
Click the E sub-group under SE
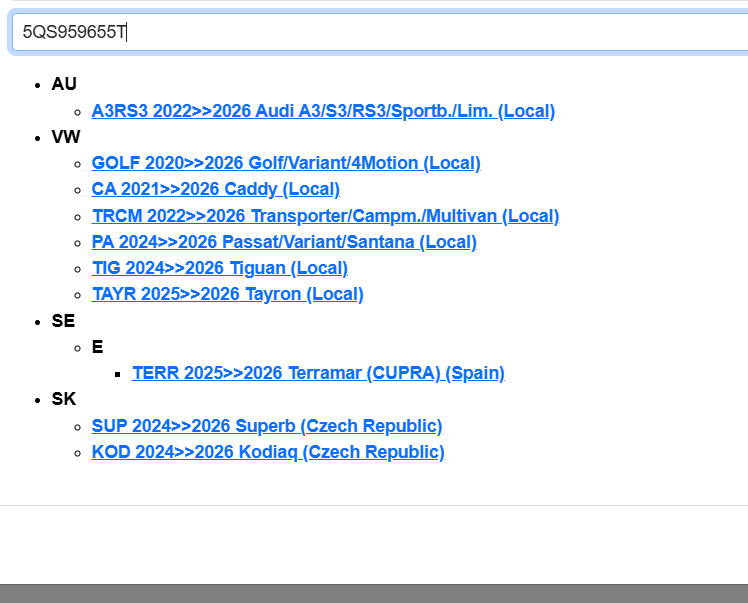97,347
